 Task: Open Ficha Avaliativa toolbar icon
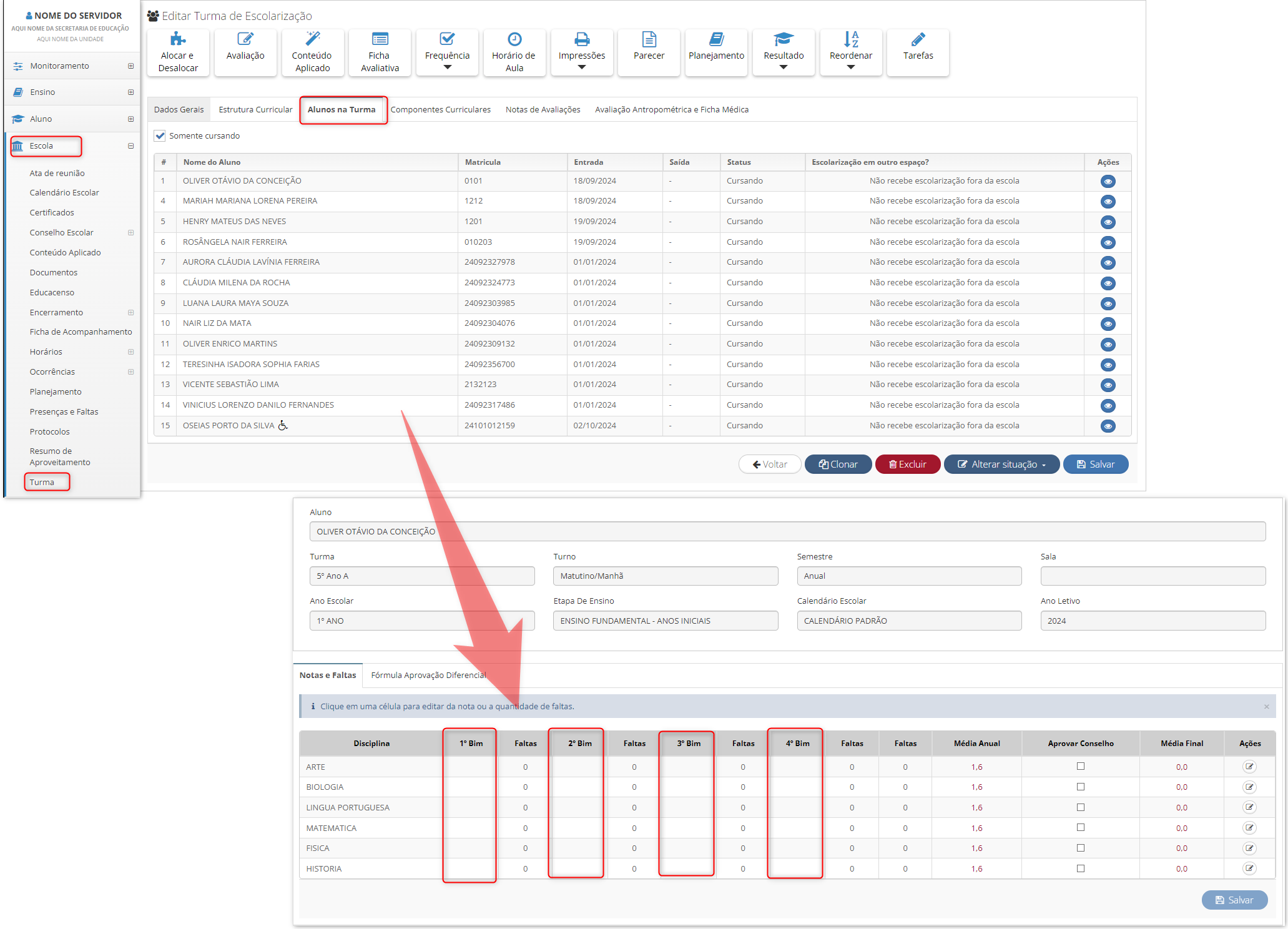[x=380, y=40]
